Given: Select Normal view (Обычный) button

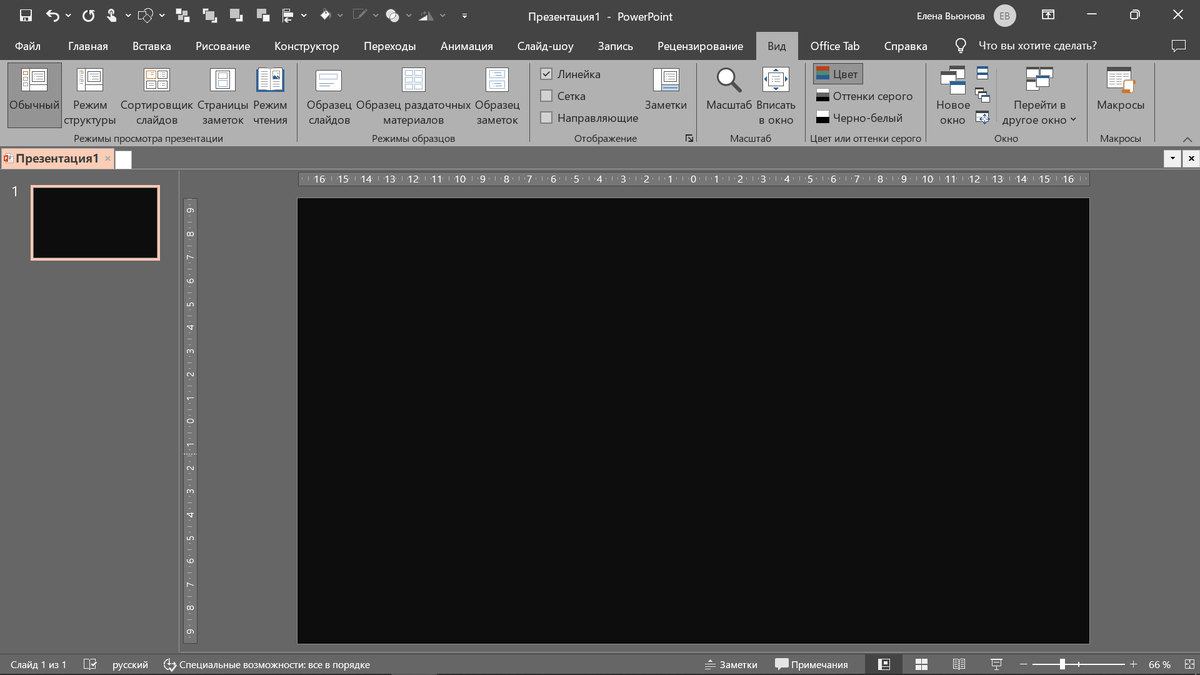Looking at the screenshot, I should tap(35, 95).
